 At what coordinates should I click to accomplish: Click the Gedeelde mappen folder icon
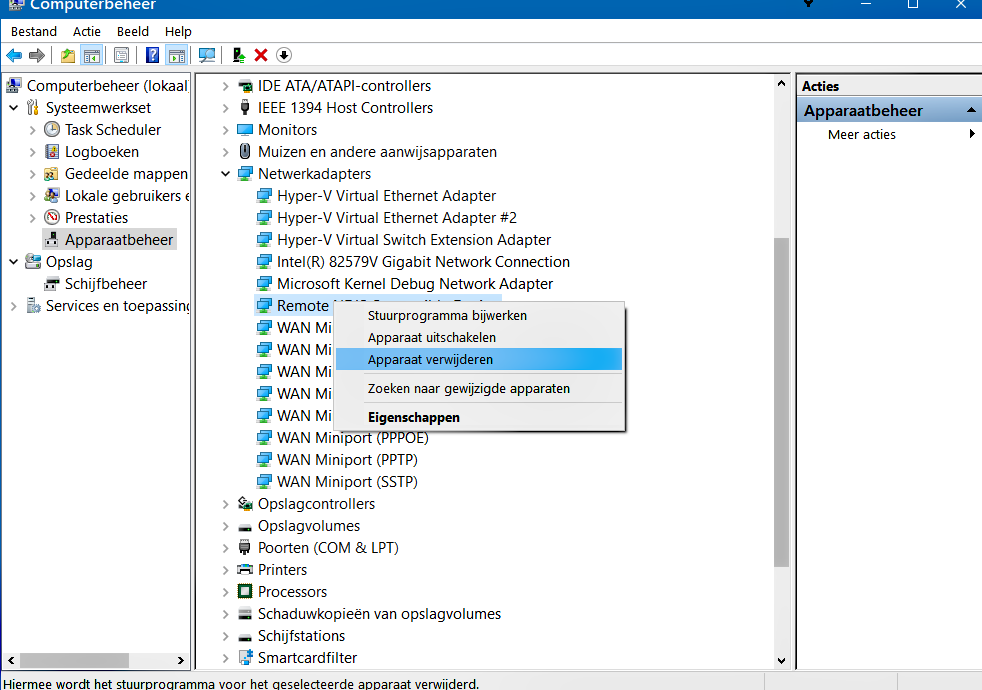tap(52, 173)
